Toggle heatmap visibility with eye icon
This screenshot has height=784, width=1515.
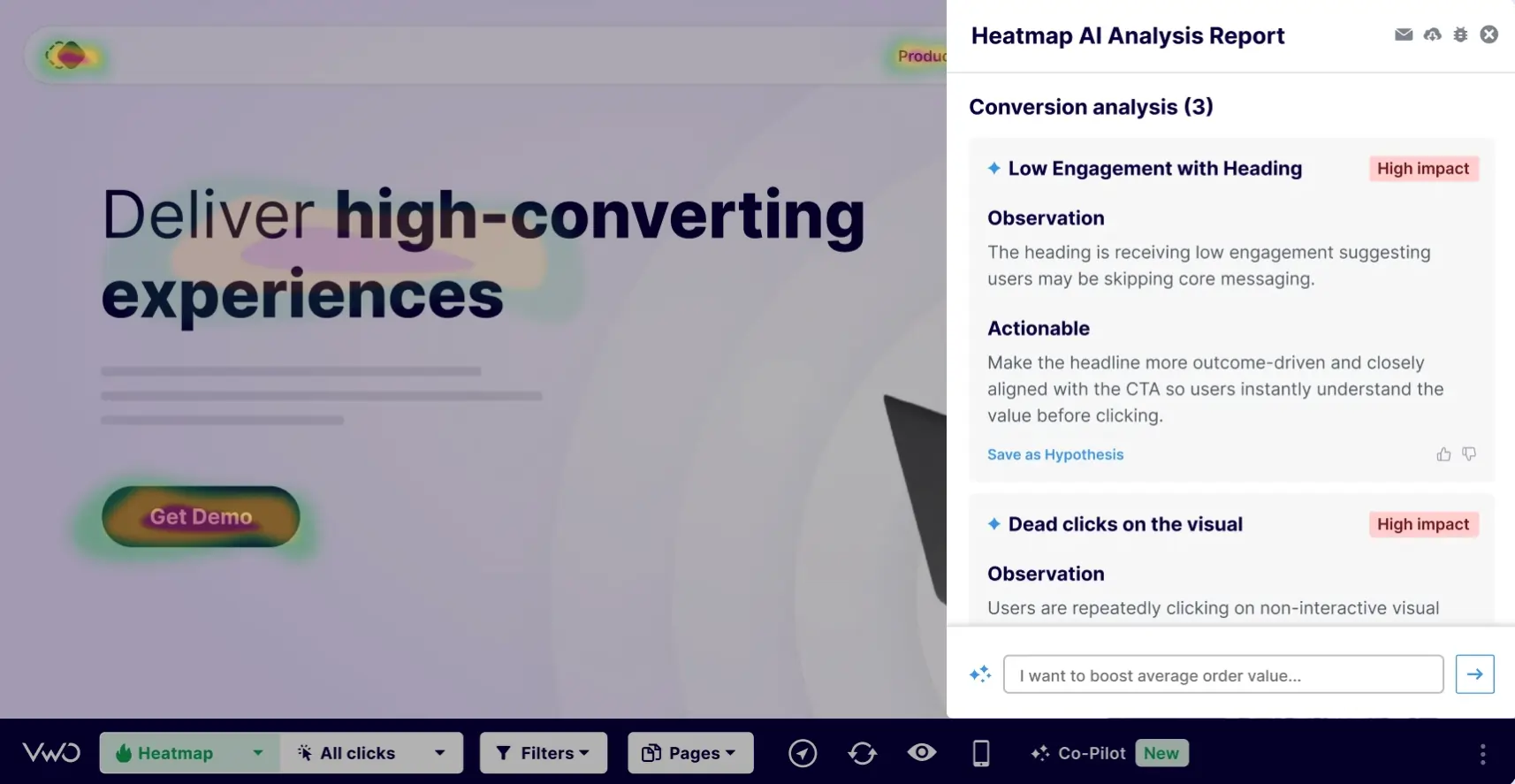922,752
